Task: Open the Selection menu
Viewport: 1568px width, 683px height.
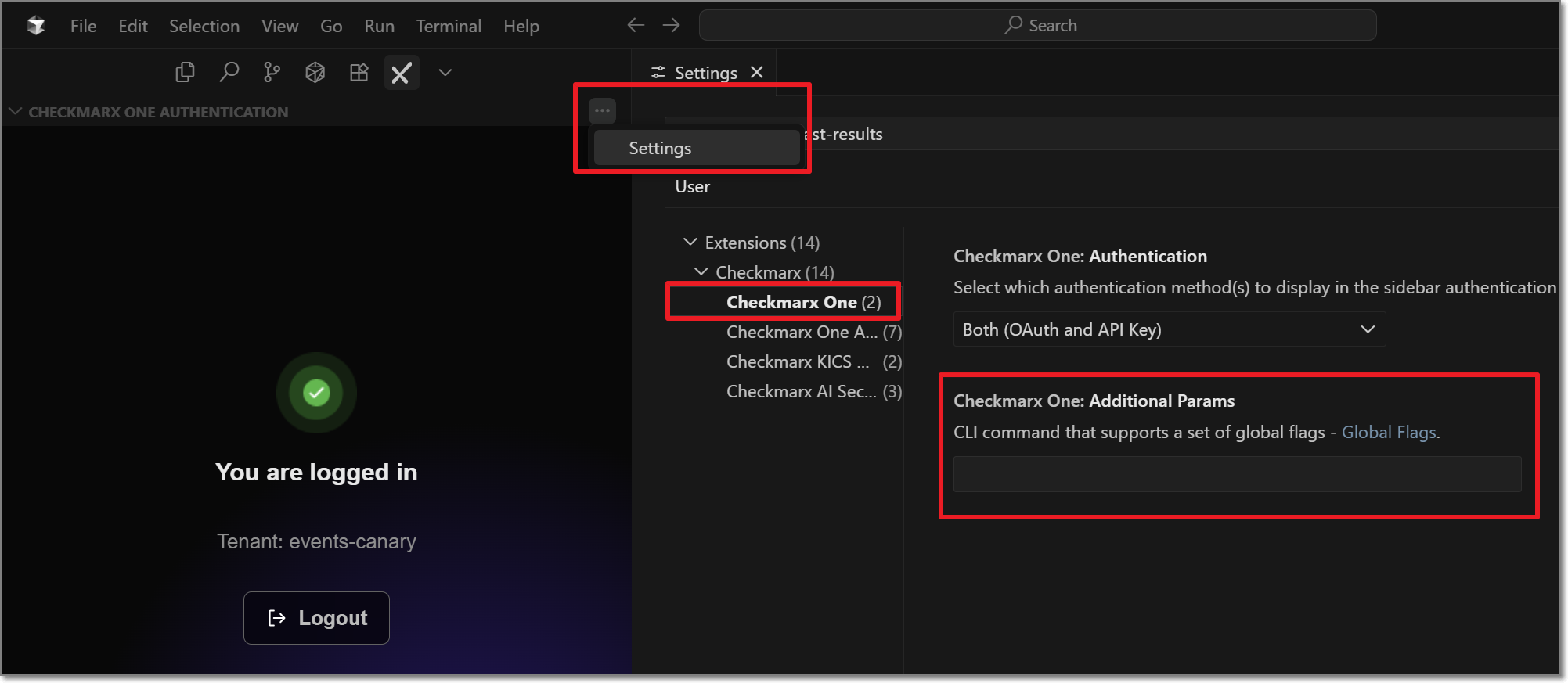Action: point(204,26)
